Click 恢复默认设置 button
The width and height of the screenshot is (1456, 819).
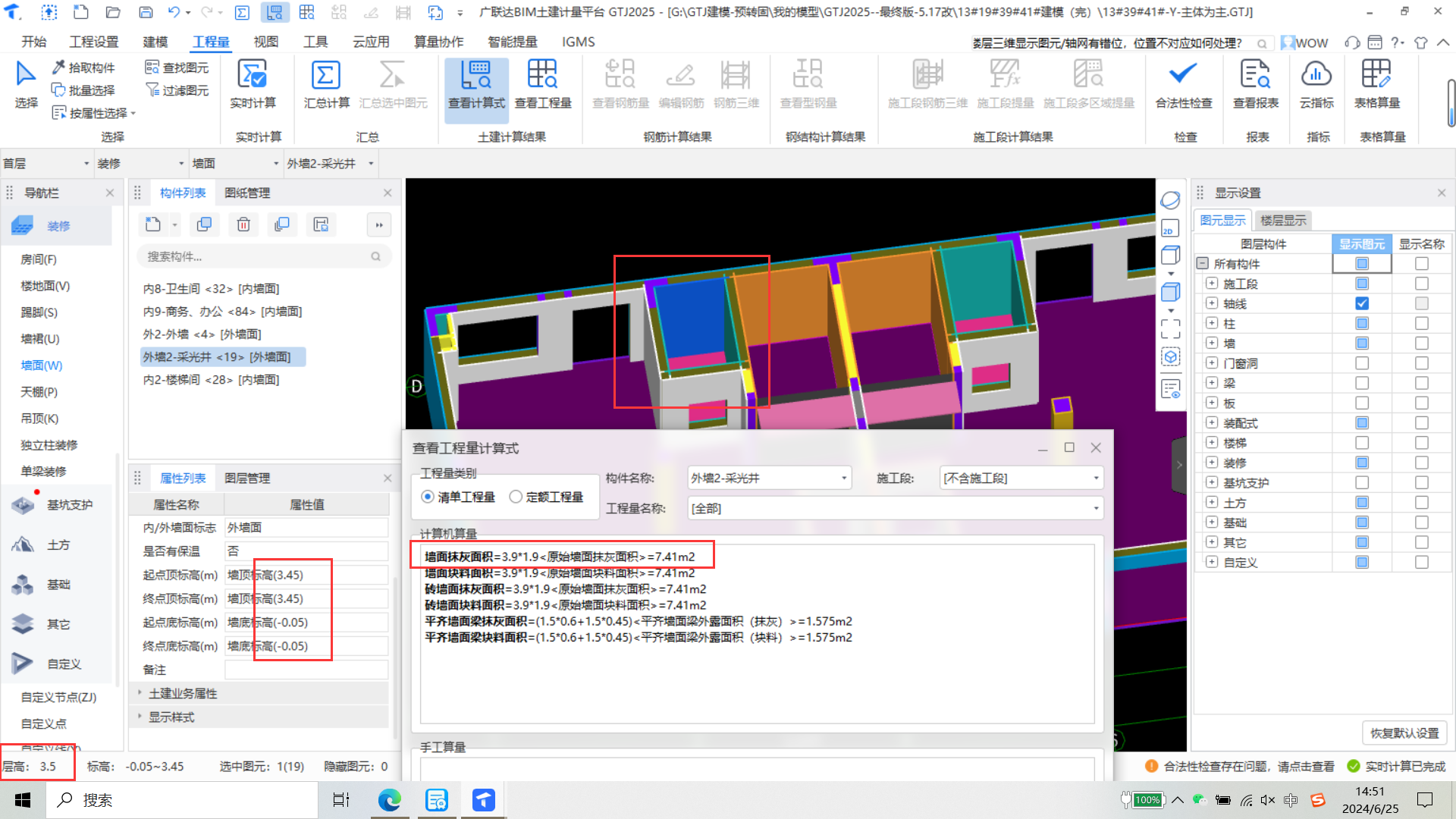tap(1404, 733)
